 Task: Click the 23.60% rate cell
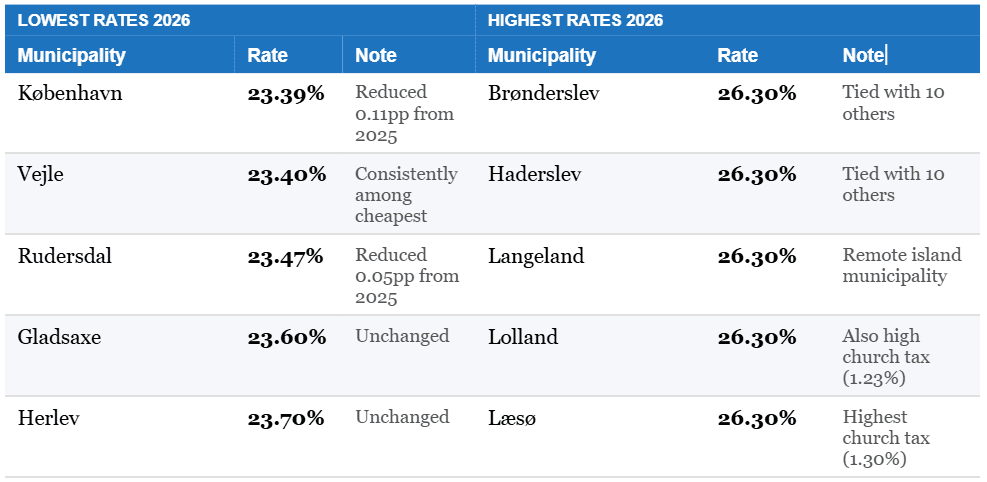click(x=287, y=338)
